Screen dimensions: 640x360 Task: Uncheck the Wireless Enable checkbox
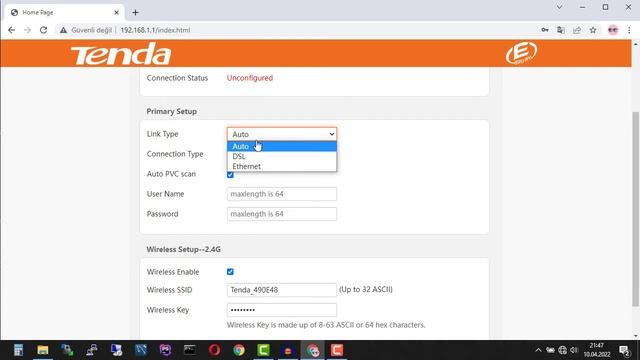click(x=230, y=272)
